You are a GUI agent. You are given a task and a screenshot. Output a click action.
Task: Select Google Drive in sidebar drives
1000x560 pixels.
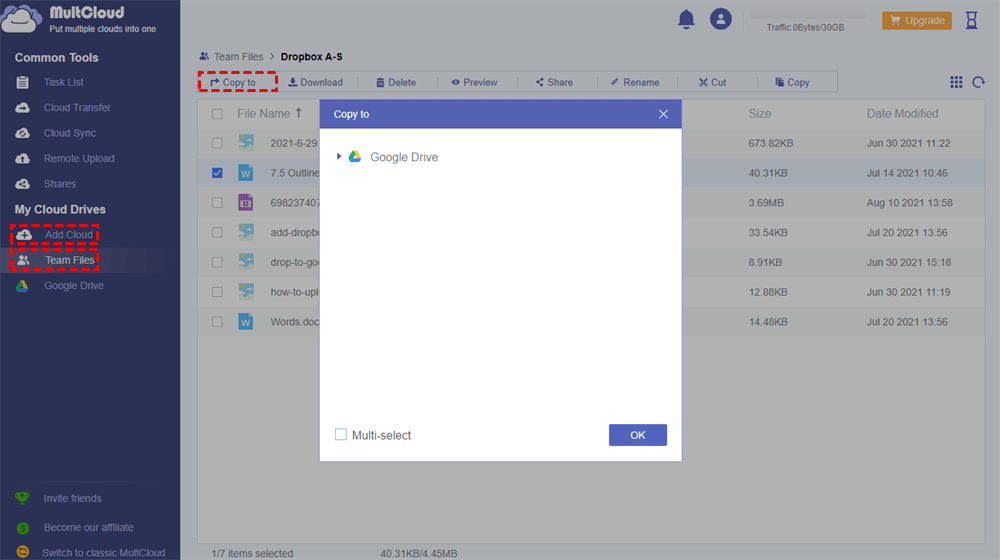pyautogui.click(x=73, y=286)
